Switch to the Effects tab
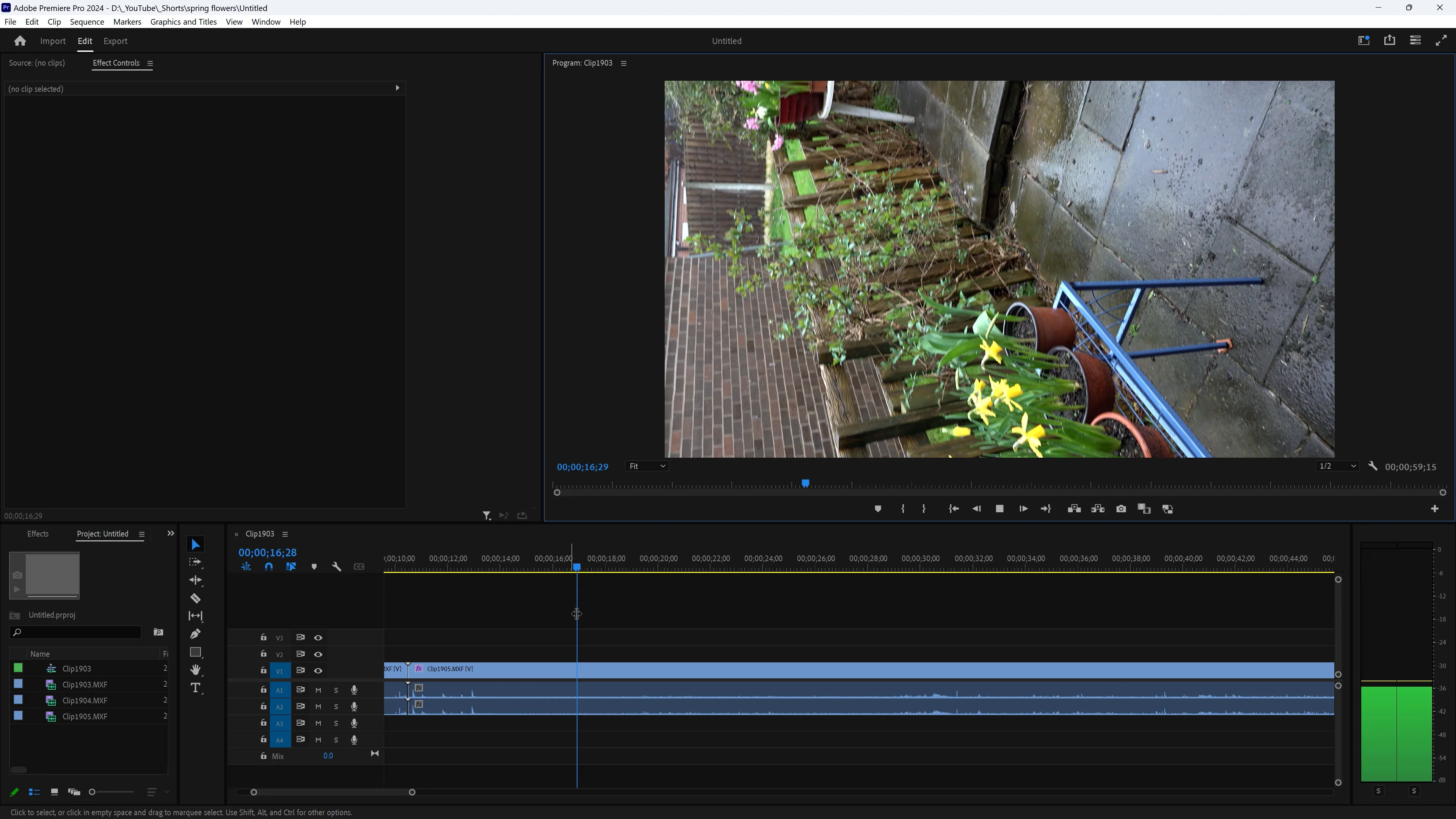This screenshot has height=819, width=1456. 38,533
